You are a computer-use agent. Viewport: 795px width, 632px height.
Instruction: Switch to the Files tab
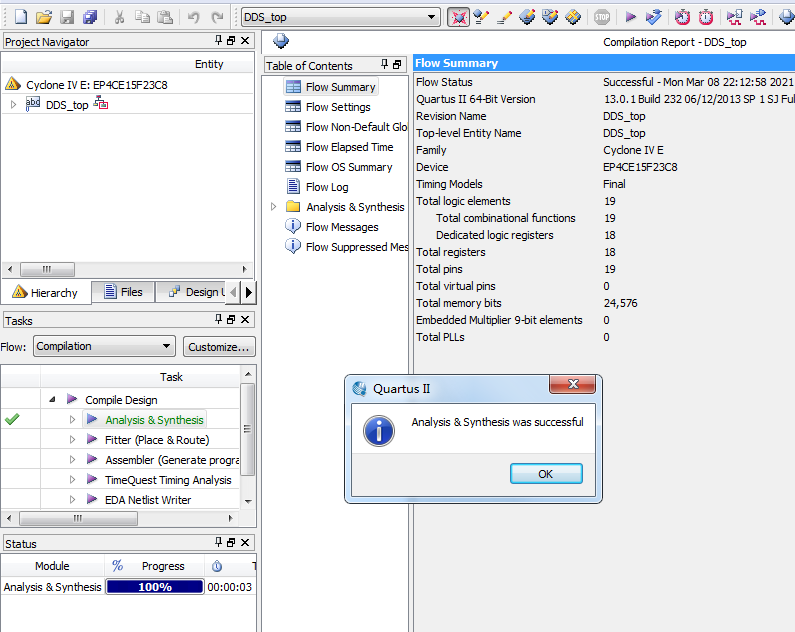coord(123,292)
